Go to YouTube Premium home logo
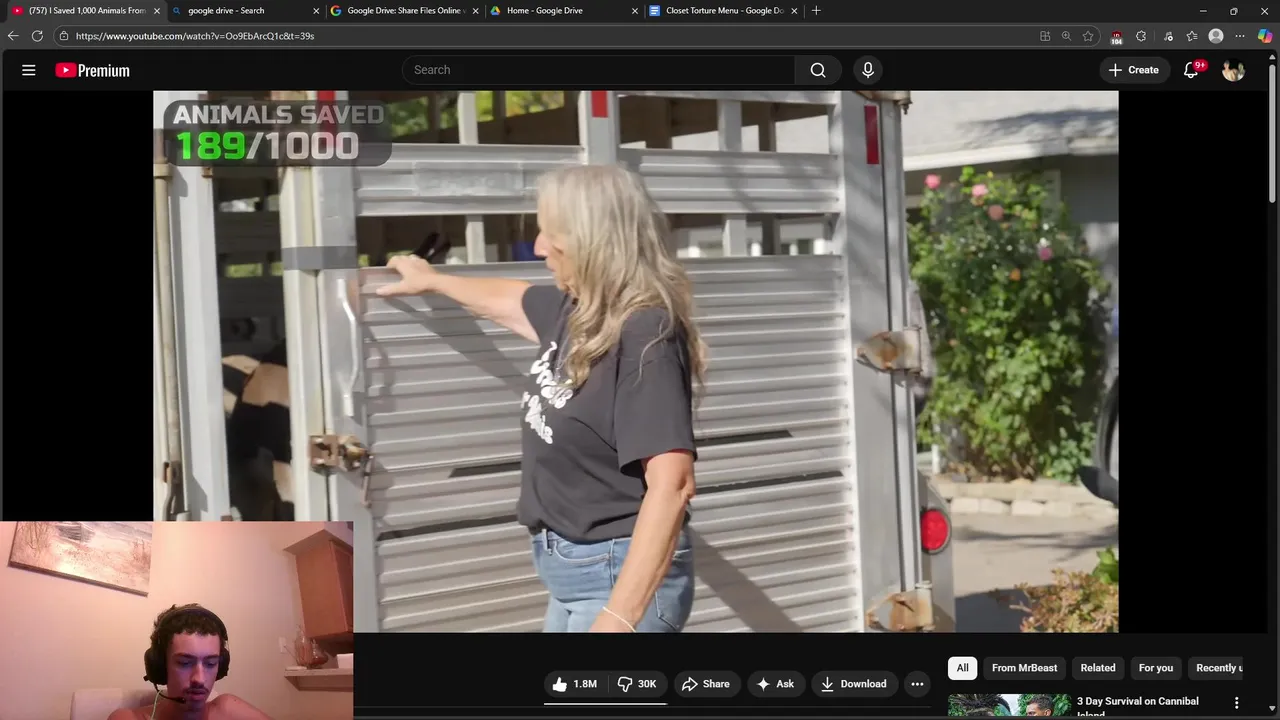1280x720 pixels. coord(92,70)
